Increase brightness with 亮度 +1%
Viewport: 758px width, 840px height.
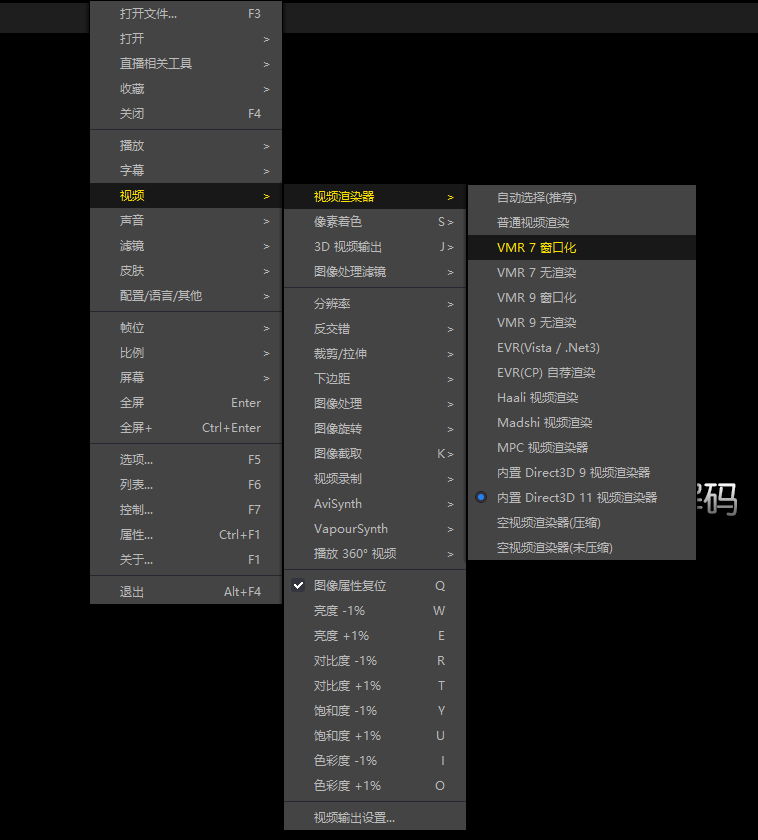click(341, 636)
